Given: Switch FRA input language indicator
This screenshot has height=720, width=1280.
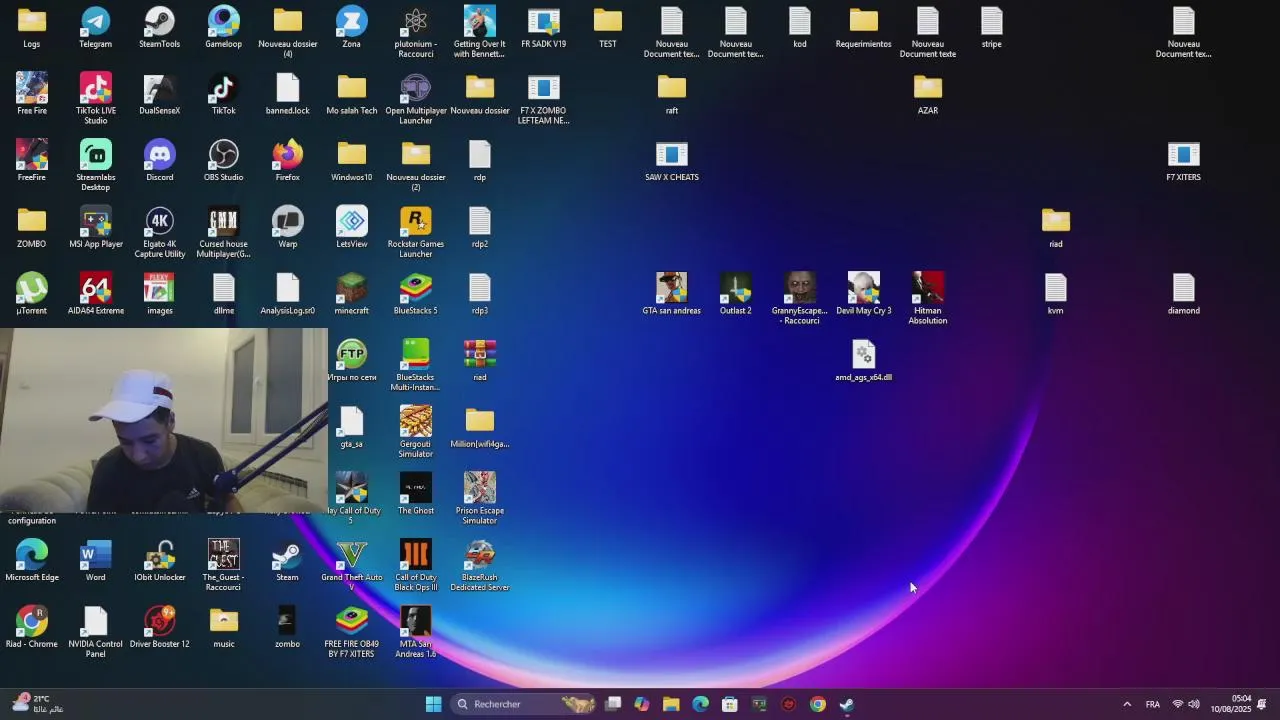Looking at the screenshot, I should [x=1153, y=704].
